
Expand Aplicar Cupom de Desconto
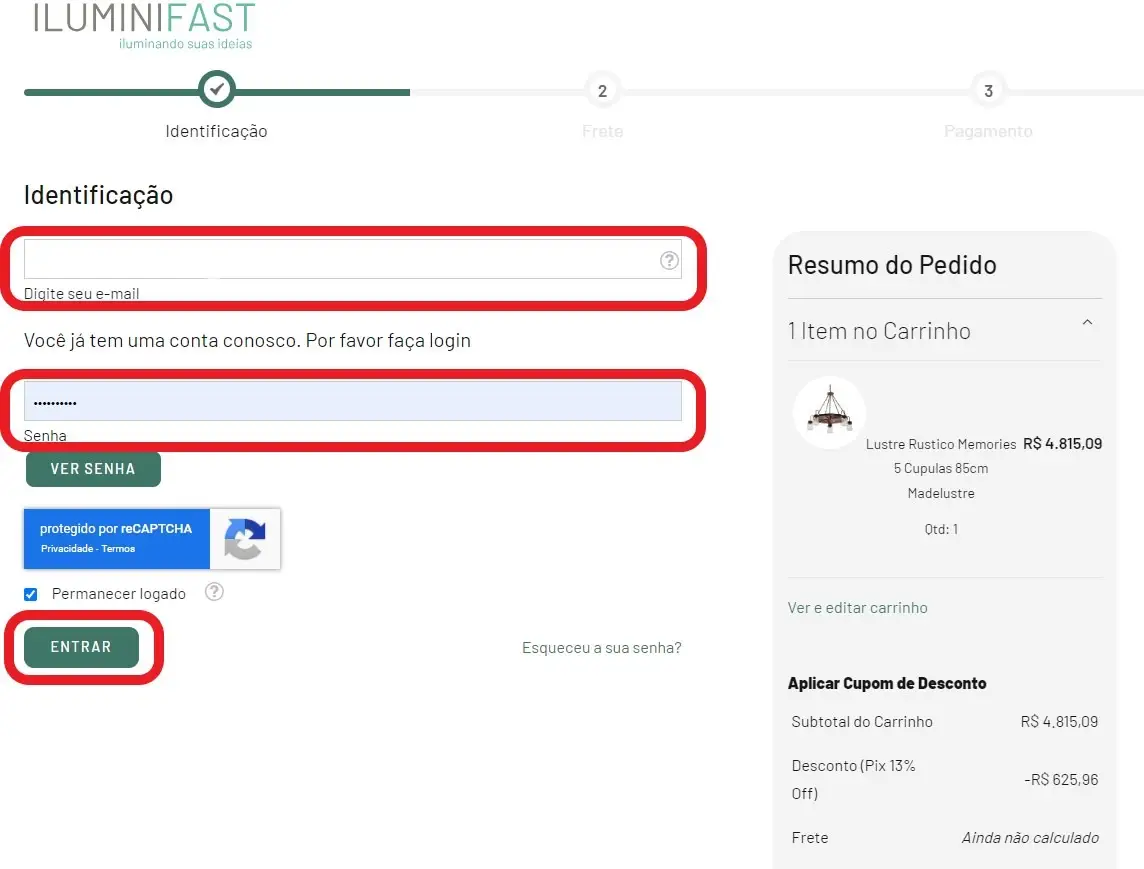[x=887, y=683]
